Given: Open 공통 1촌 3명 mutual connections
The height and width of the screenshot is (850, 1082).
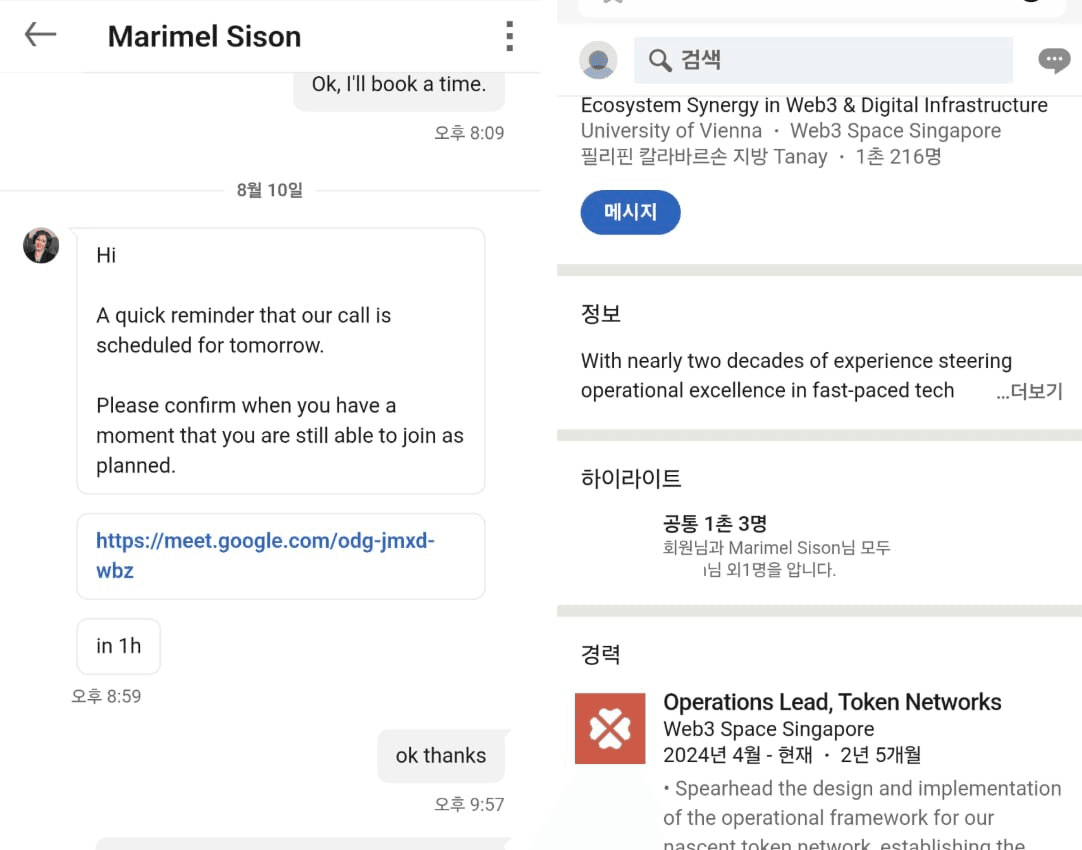Looking at the screenshot, I should pos(714,524).
